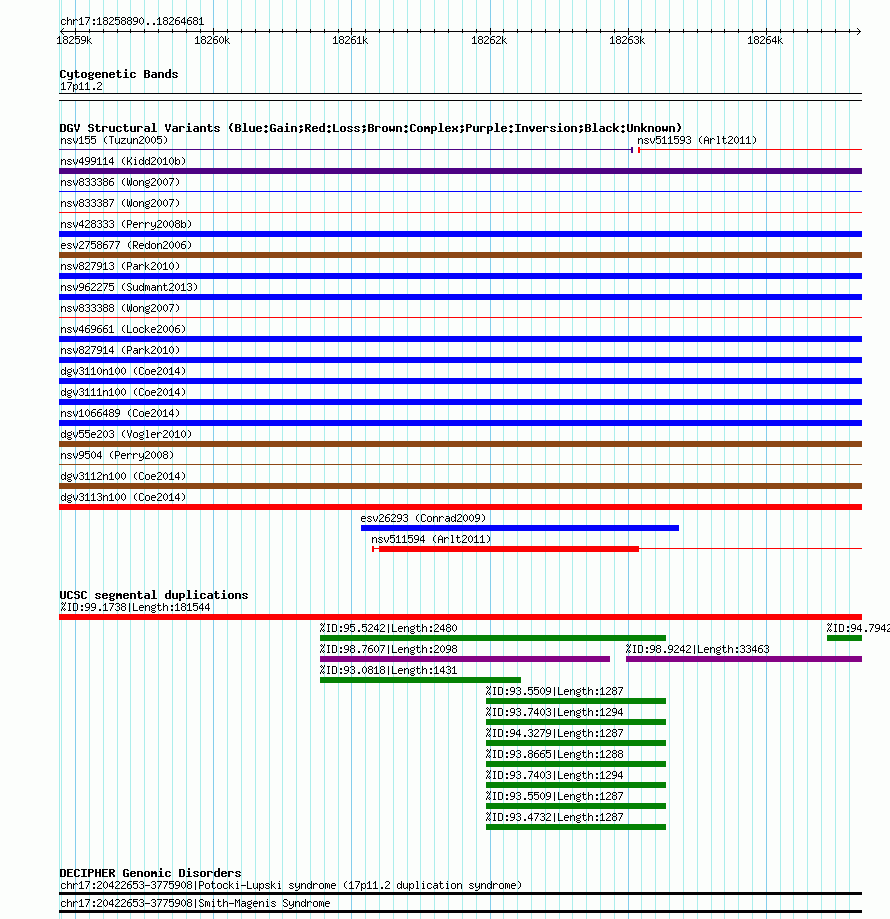Click nsv827914 (Park2010) label
This screenshot has width=890, height=919.
tap(120, 350)
